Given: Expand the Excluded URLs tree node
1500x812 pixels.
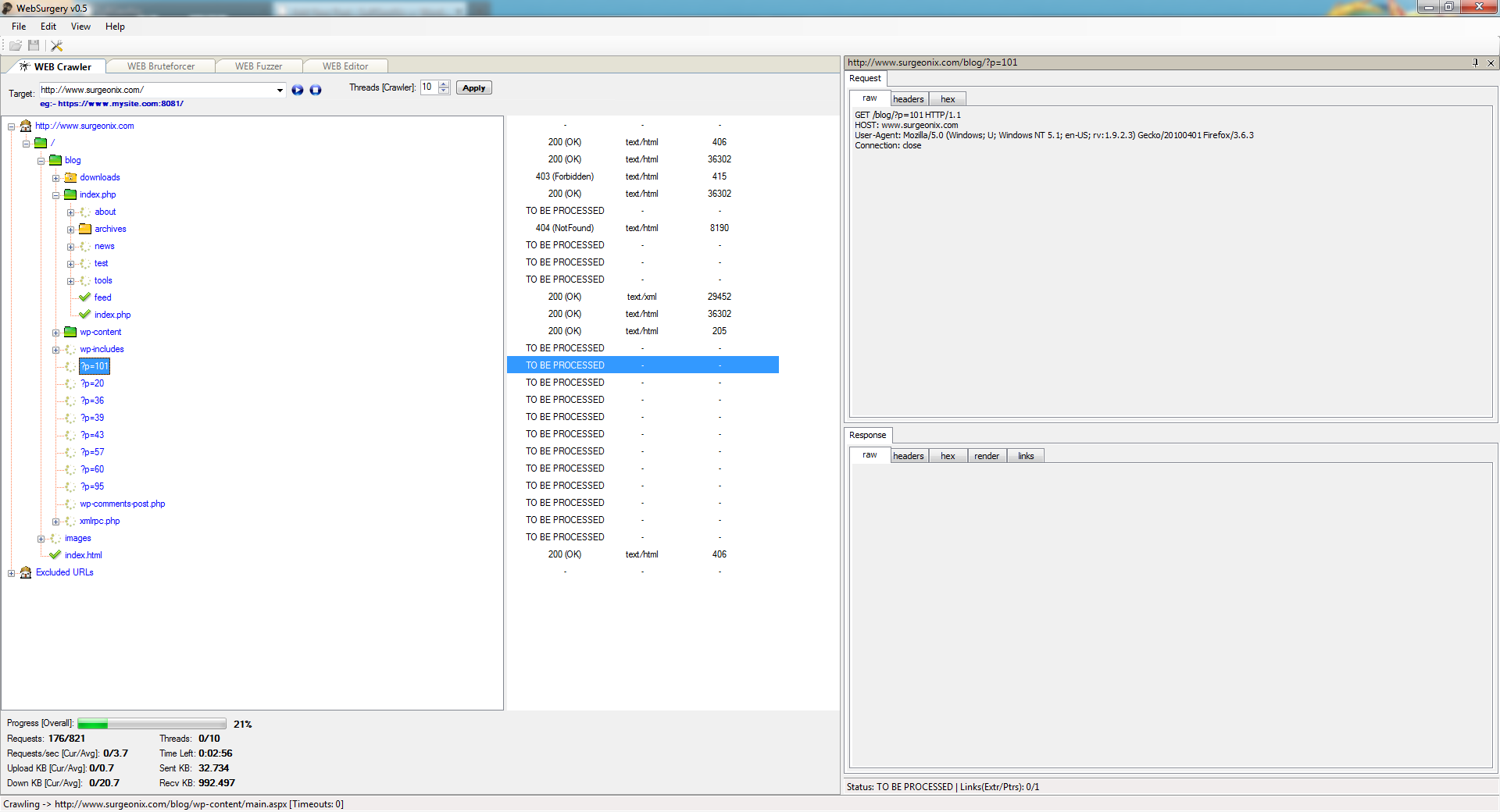Looking at the screenshot, I should (11, 573).
